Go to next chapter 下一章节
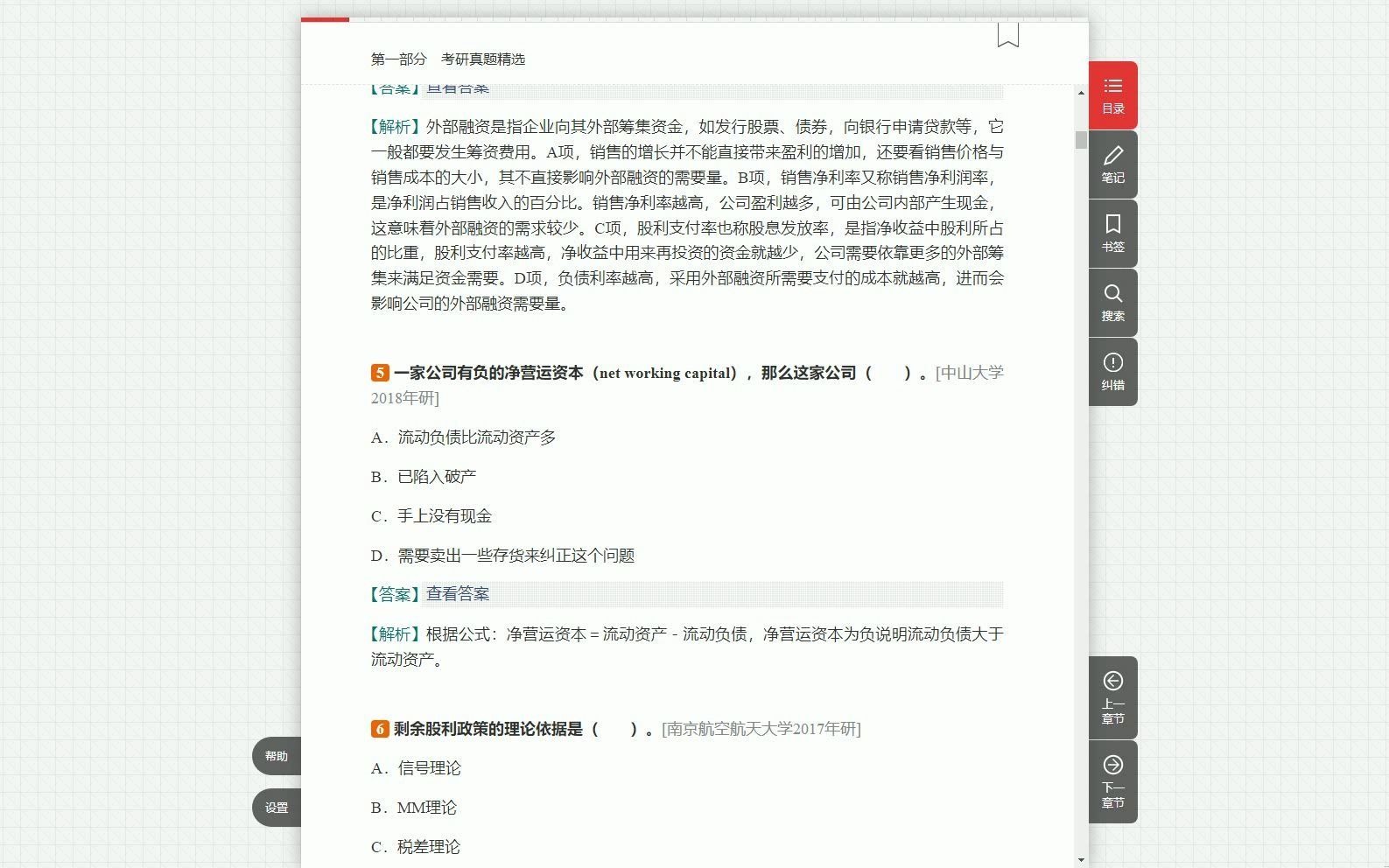This screenshot has width=1389, height=868. coord(1112,781)
